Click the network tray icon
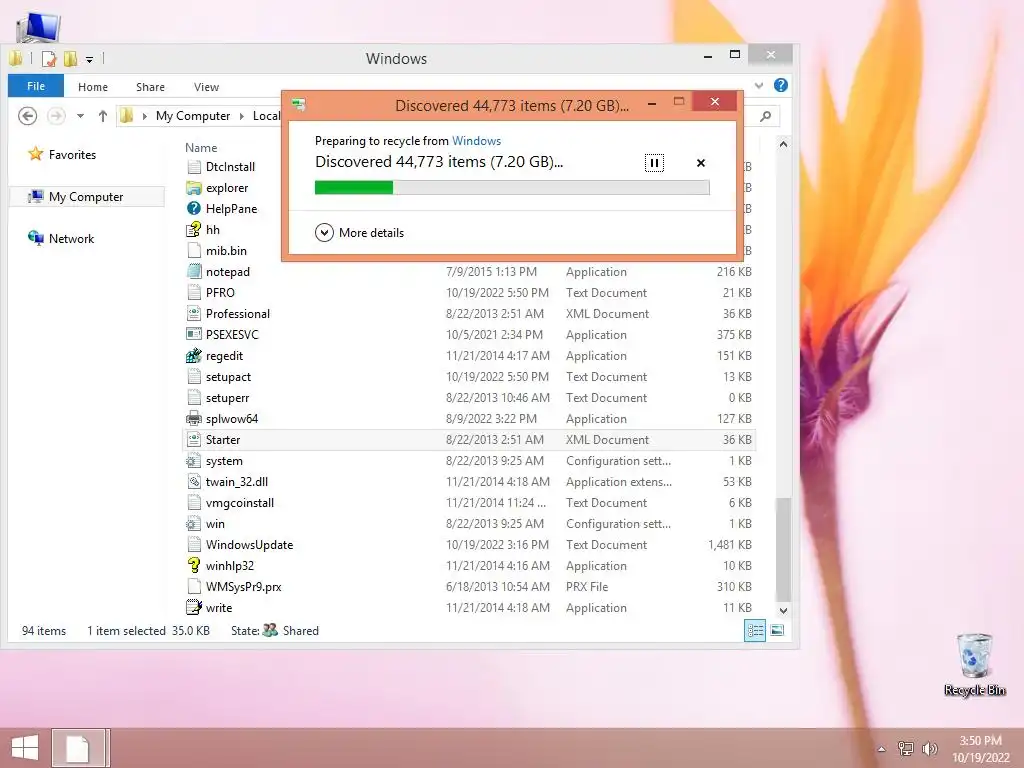1024x768 pixels. click(x=906, y=748)
